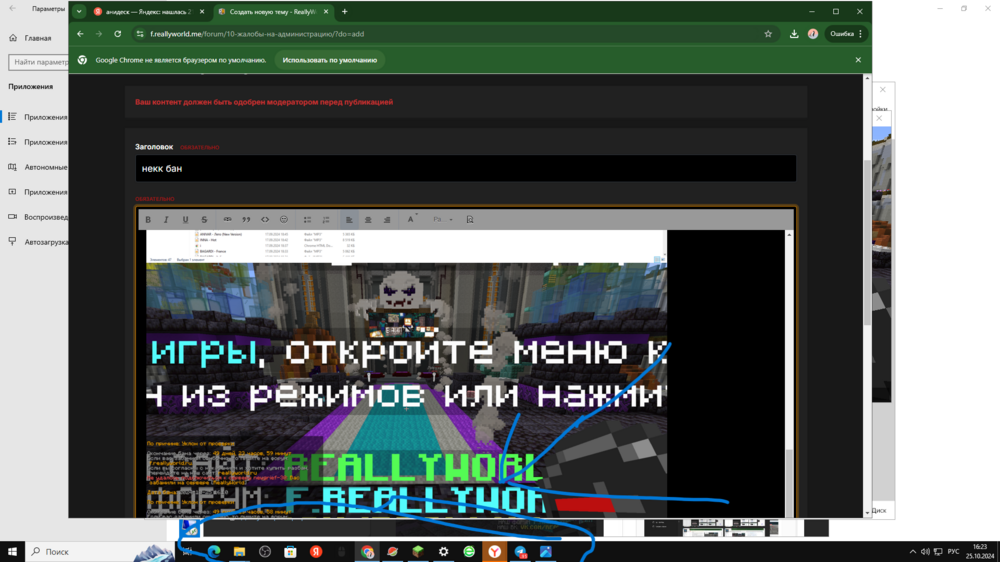Viewport: 1000px width, 562px height.
Task: Open Автозагрузка in Settings sidebar
Action: 37,242
